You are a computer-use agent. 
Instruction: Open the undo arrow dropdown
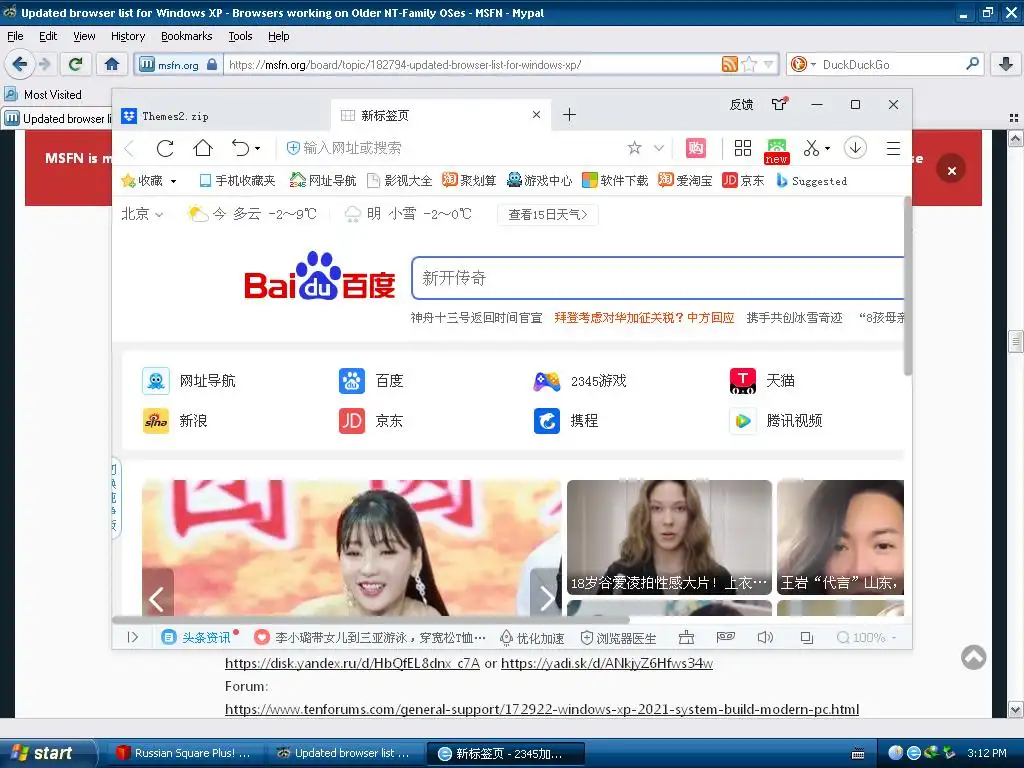click(x=257, y=149)
